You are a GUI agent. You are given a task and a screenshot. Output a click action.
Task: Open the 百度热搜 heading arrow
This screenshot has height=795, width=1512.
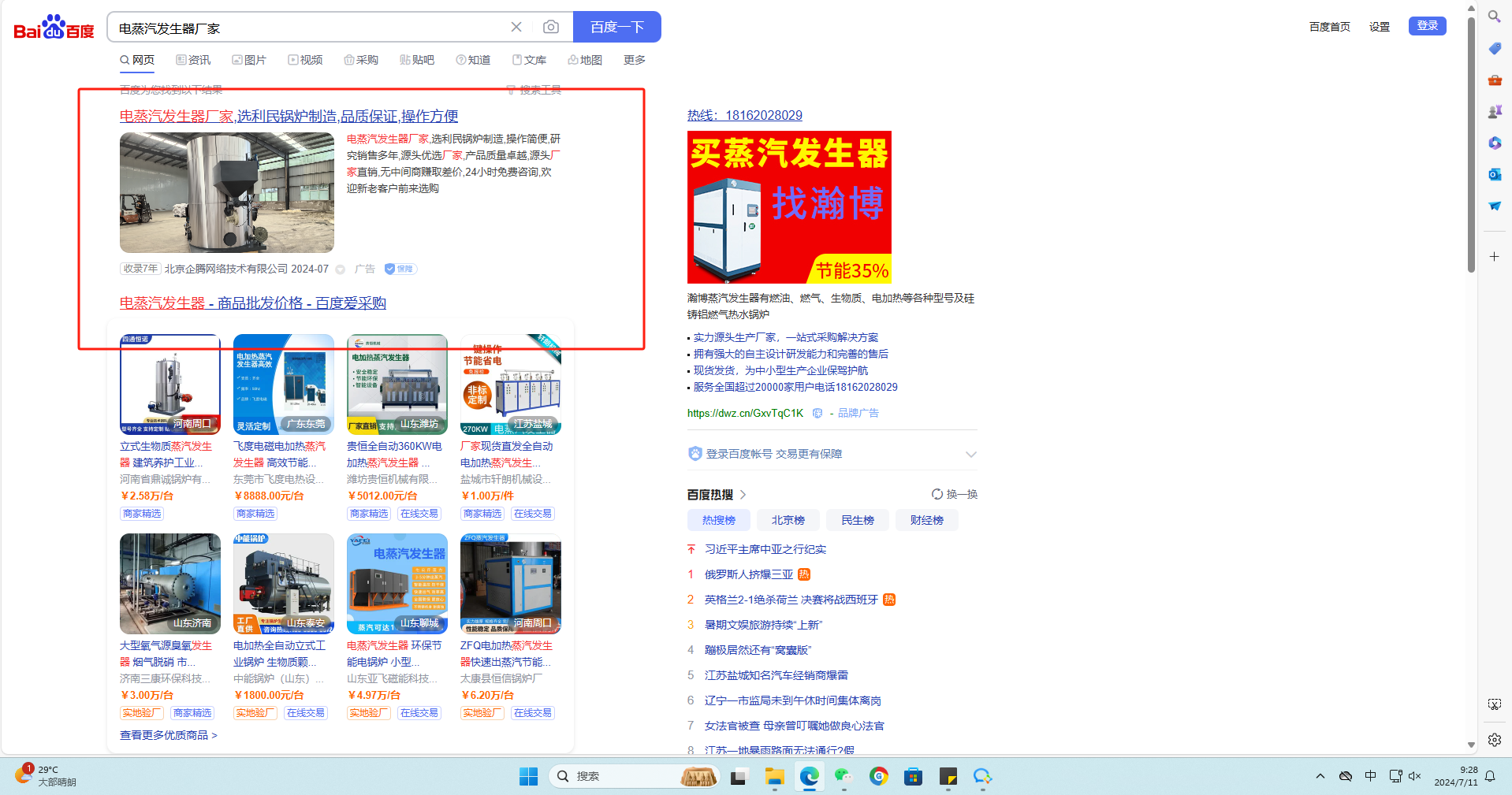tap(743, 495)
